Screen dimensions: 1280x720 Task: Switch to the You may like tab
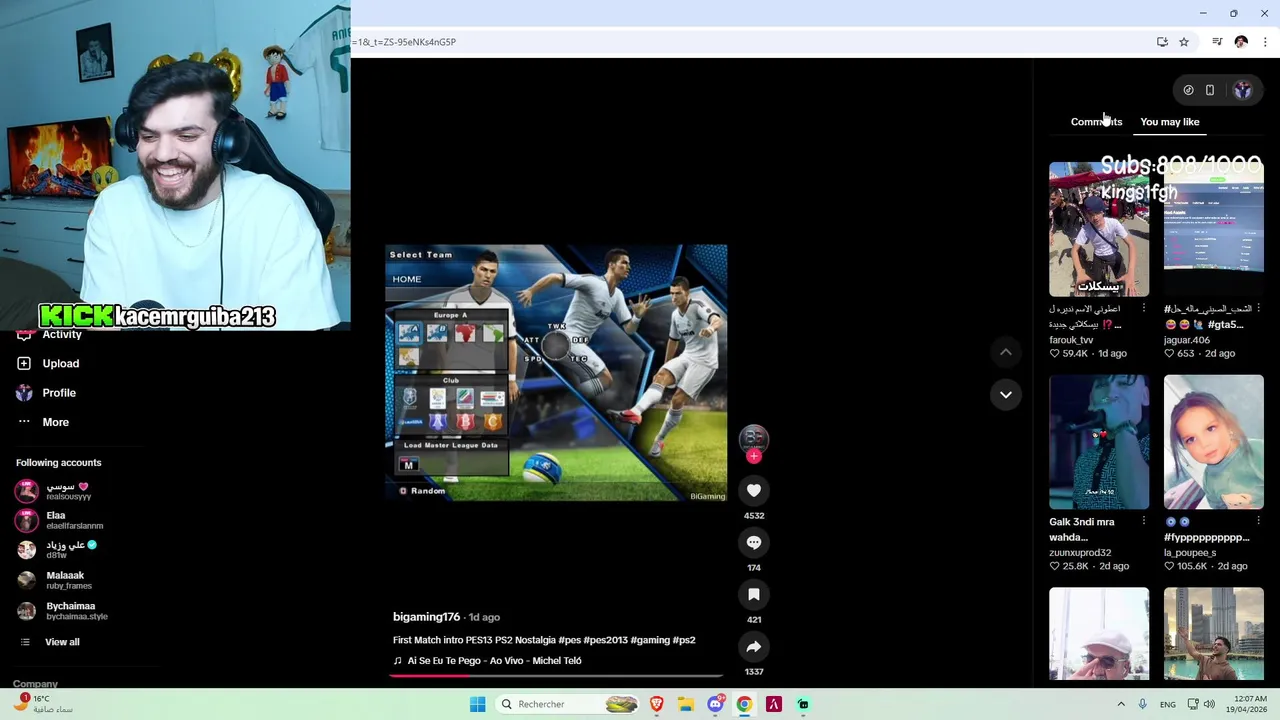(1170, 122)
